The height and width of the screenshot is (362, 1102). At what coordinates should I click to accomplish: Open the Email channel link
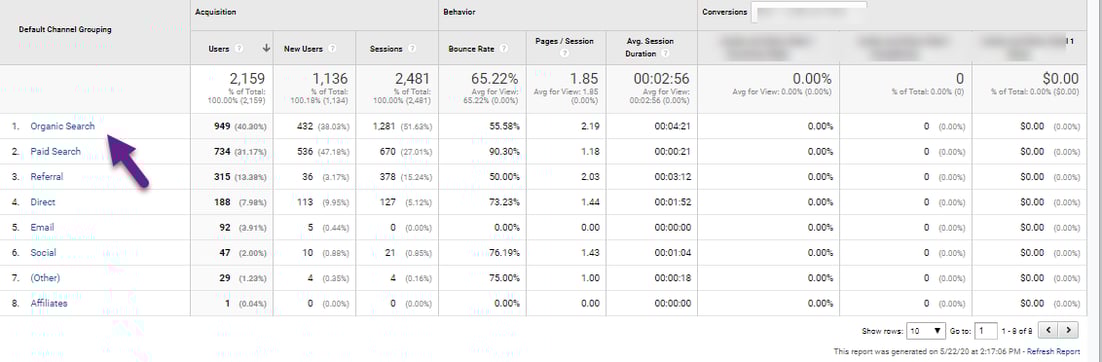(x=42, y=228)
